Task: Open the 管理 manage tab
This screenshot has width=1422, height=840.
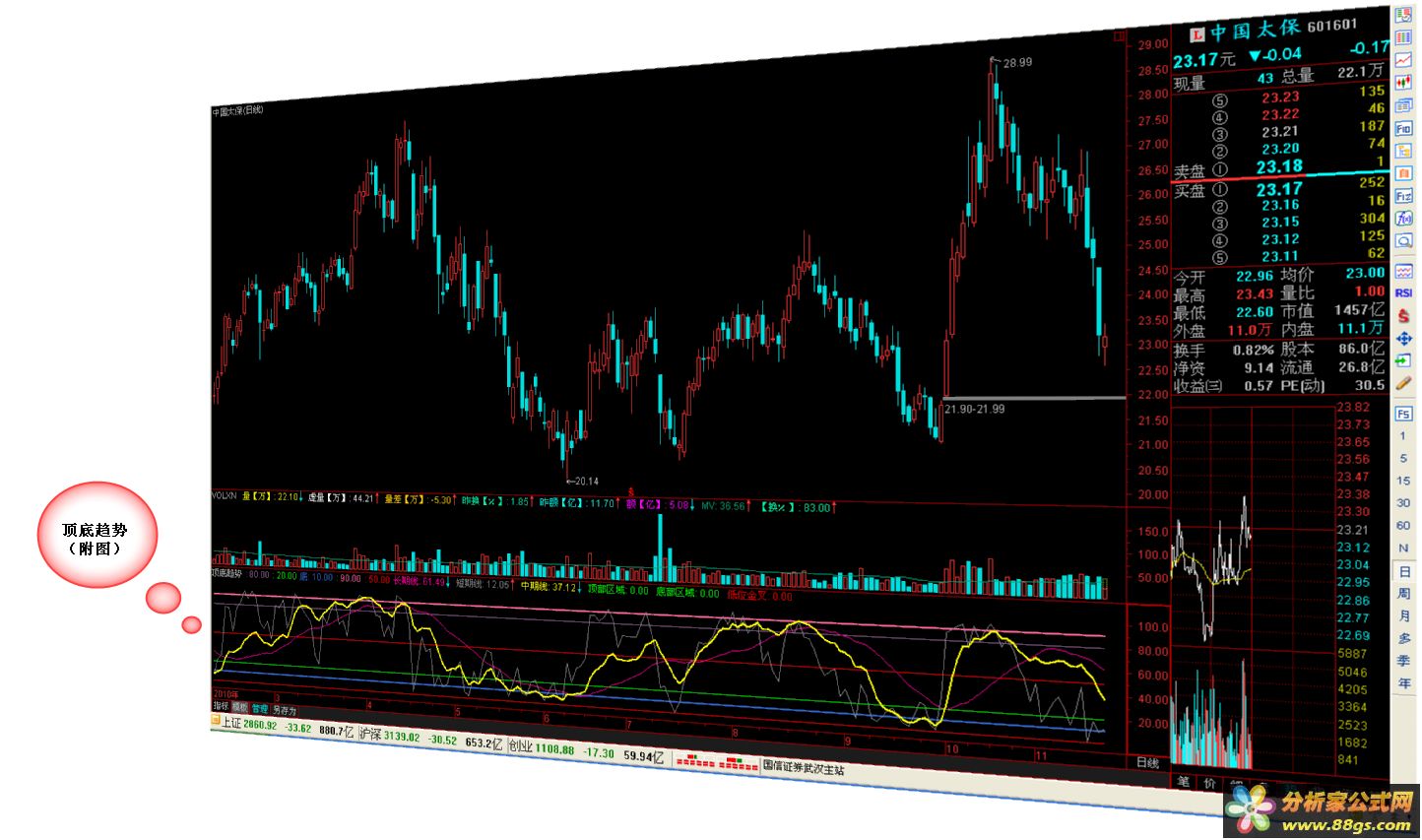Action: tap(260, 709)
